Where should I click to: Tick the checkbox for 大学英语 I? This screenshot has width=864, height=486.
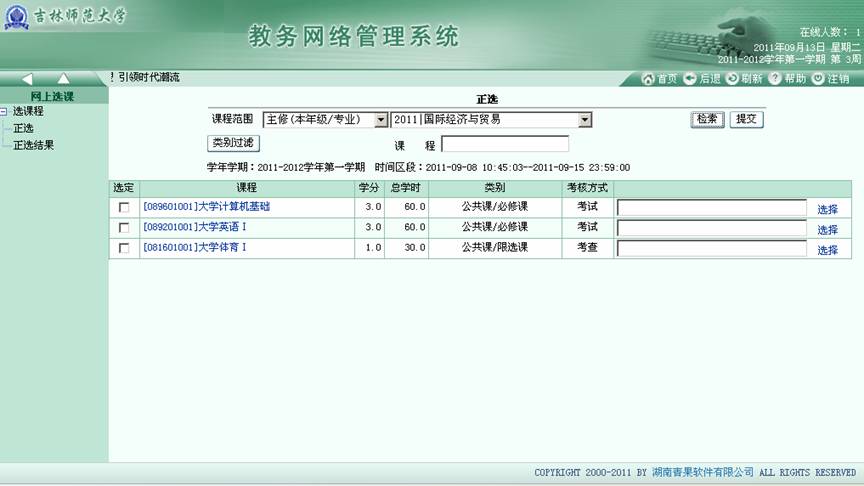click(x=124, y=228)
